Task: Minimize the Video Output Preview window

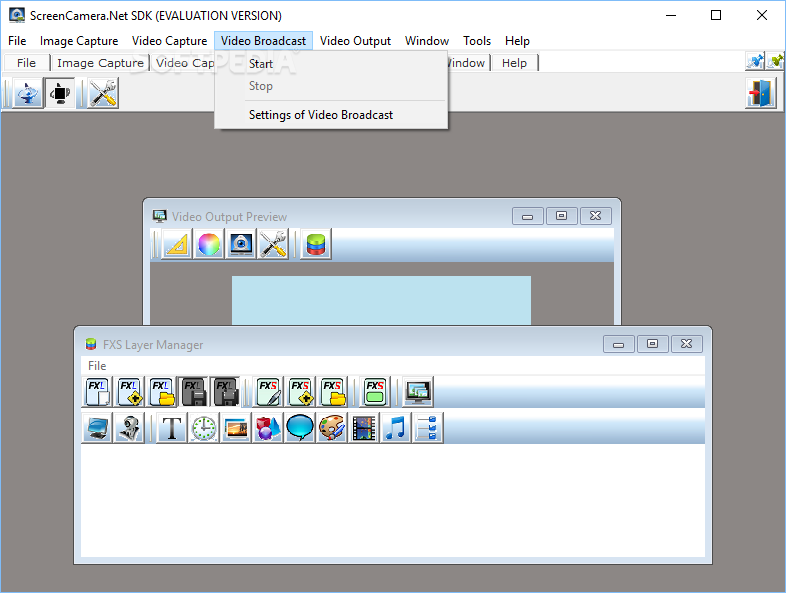Action: 527,216
